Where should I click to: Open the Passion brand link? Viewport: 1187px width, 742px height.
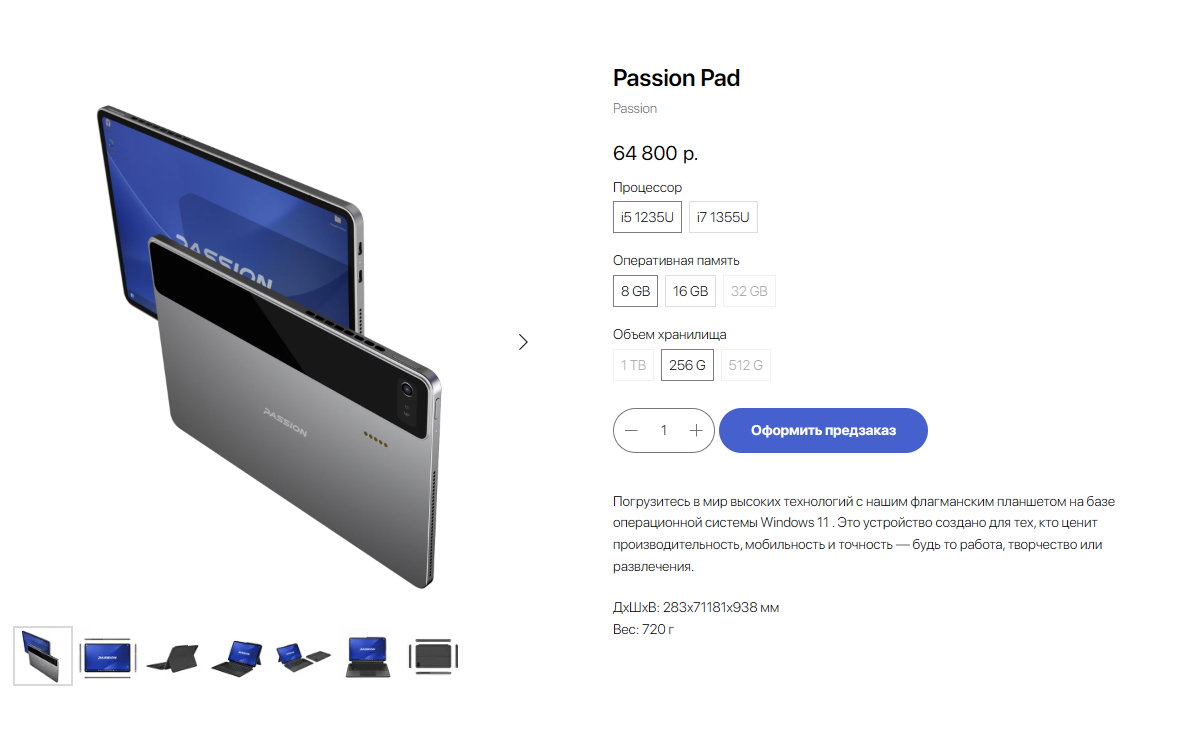pyautogui.click(x=635, y=108)
